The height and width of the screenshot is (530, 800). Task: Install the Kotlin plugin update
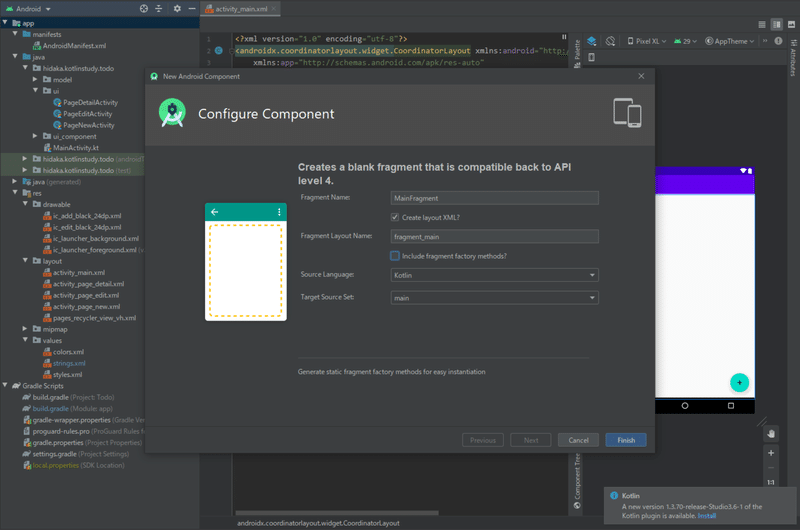tap(707, 516)
